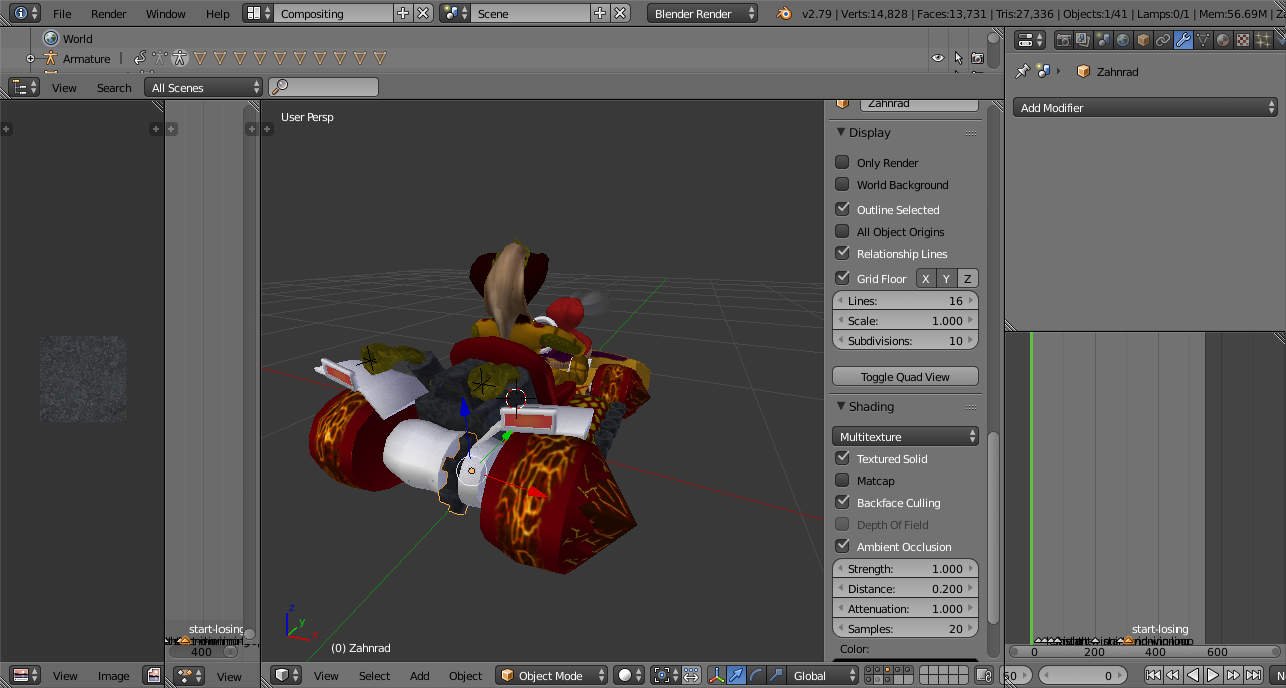Expand the Multitexture shading dropdown

pos(905,437)
